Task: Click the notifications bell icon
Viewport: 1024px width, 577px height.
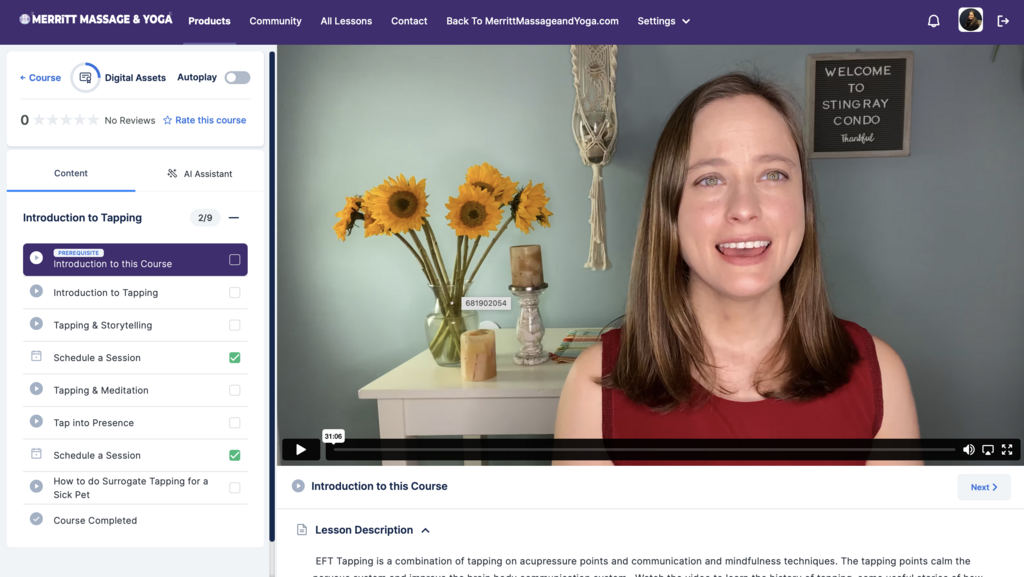Action: tap(933, 21)
